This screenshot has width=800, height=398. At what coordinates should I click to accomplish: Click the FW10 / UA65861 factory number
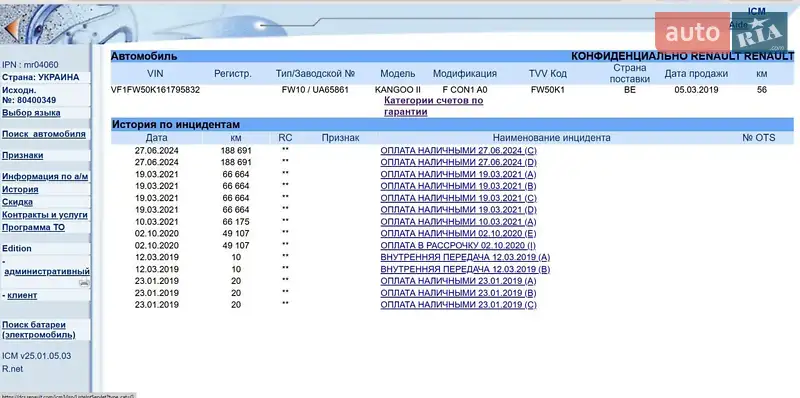pyautogui.click(x=315, y=90)
